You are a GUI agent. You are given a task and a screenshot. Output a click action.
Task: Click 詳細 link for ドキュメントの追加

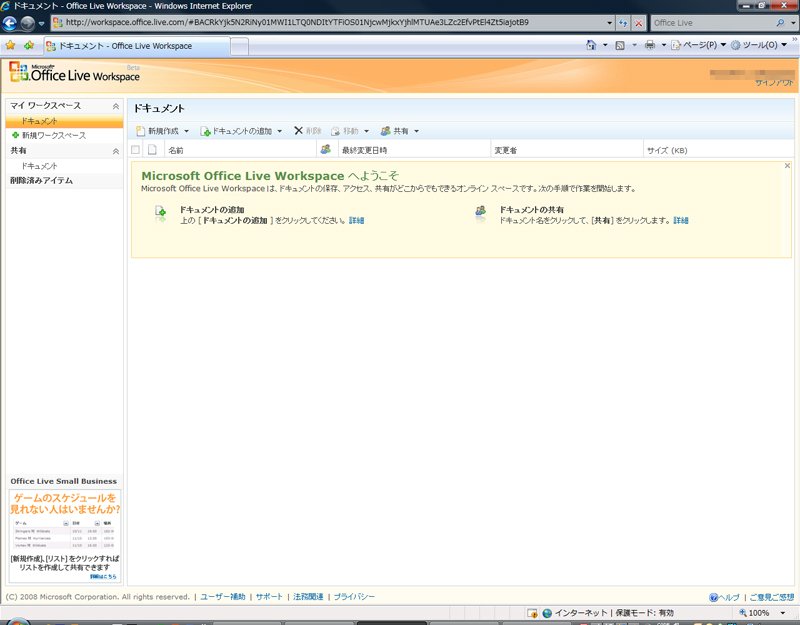(x=356, y=220)
